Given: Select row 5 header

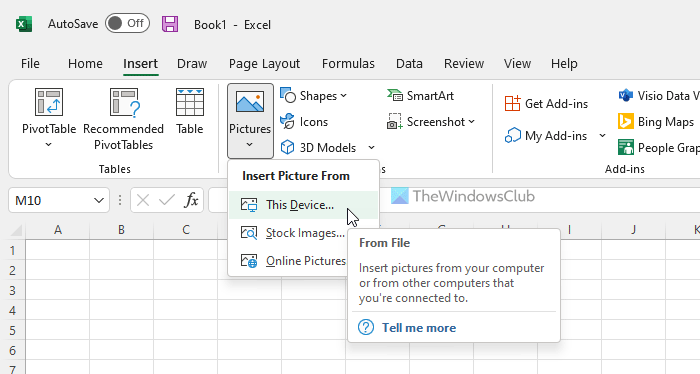Looking at the screenshot, I should 12,330.
